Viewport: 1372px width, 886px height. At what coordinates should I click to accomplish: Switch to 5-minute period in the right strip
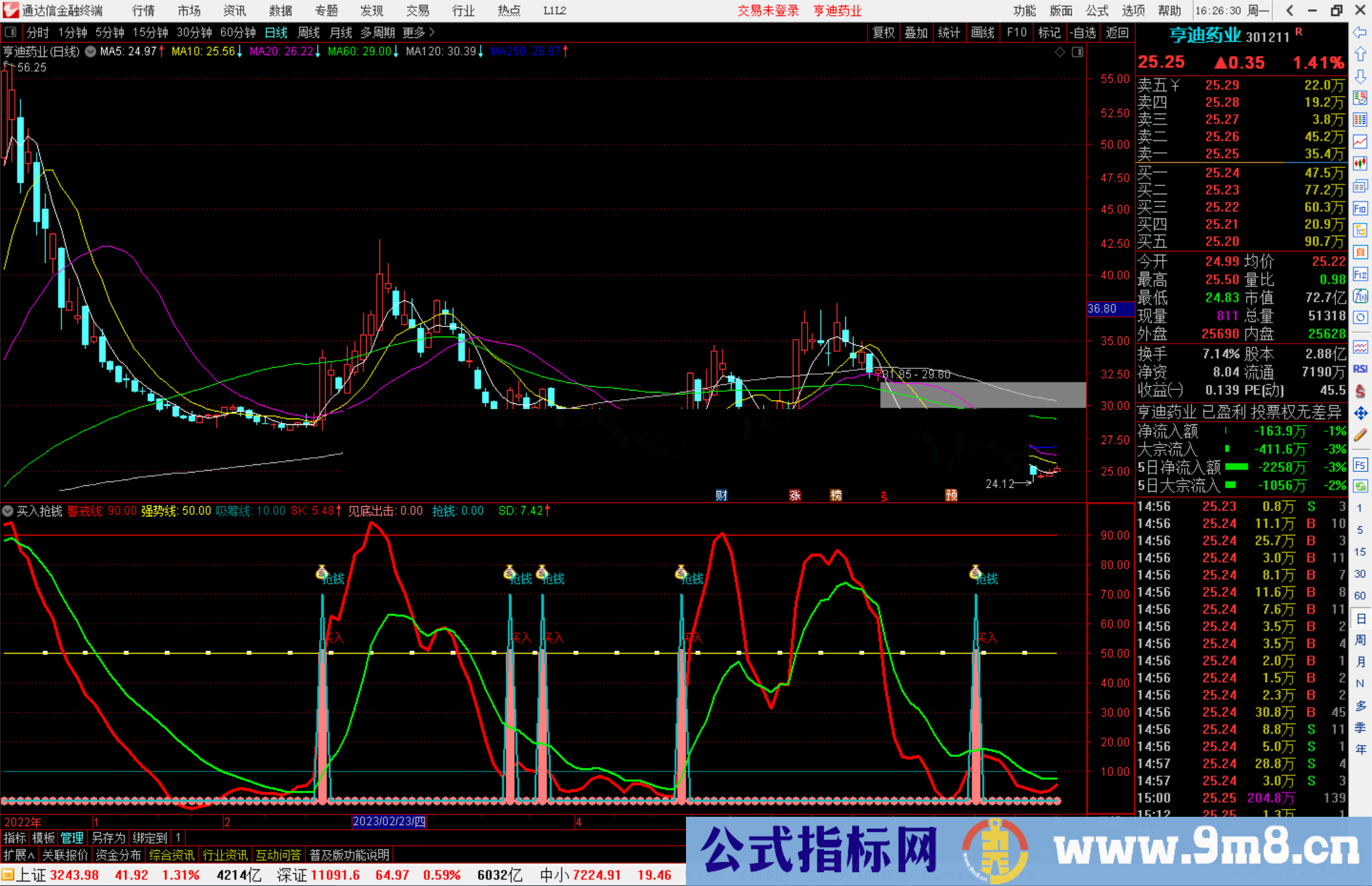(1359, 530)
